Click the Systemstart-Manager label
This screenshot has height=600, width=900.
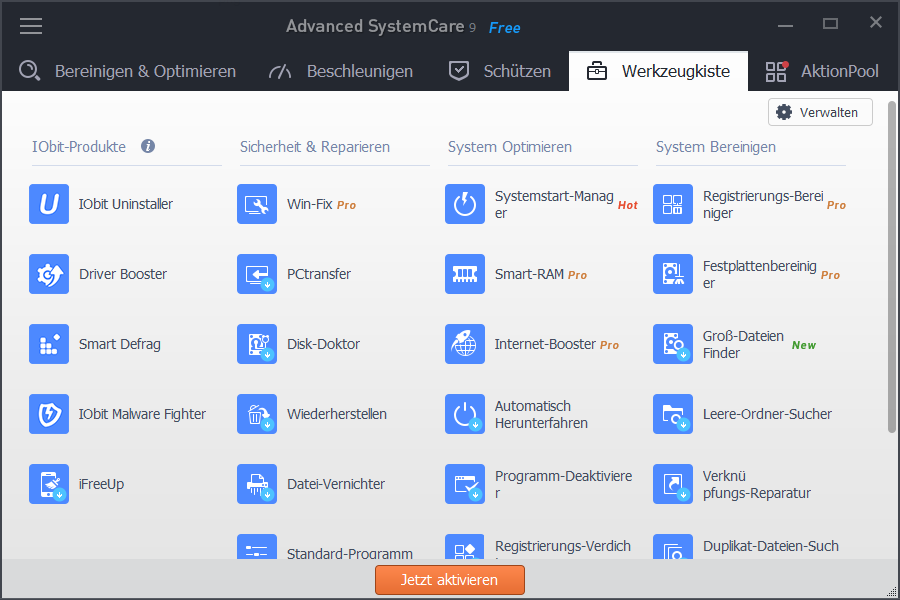554,204
